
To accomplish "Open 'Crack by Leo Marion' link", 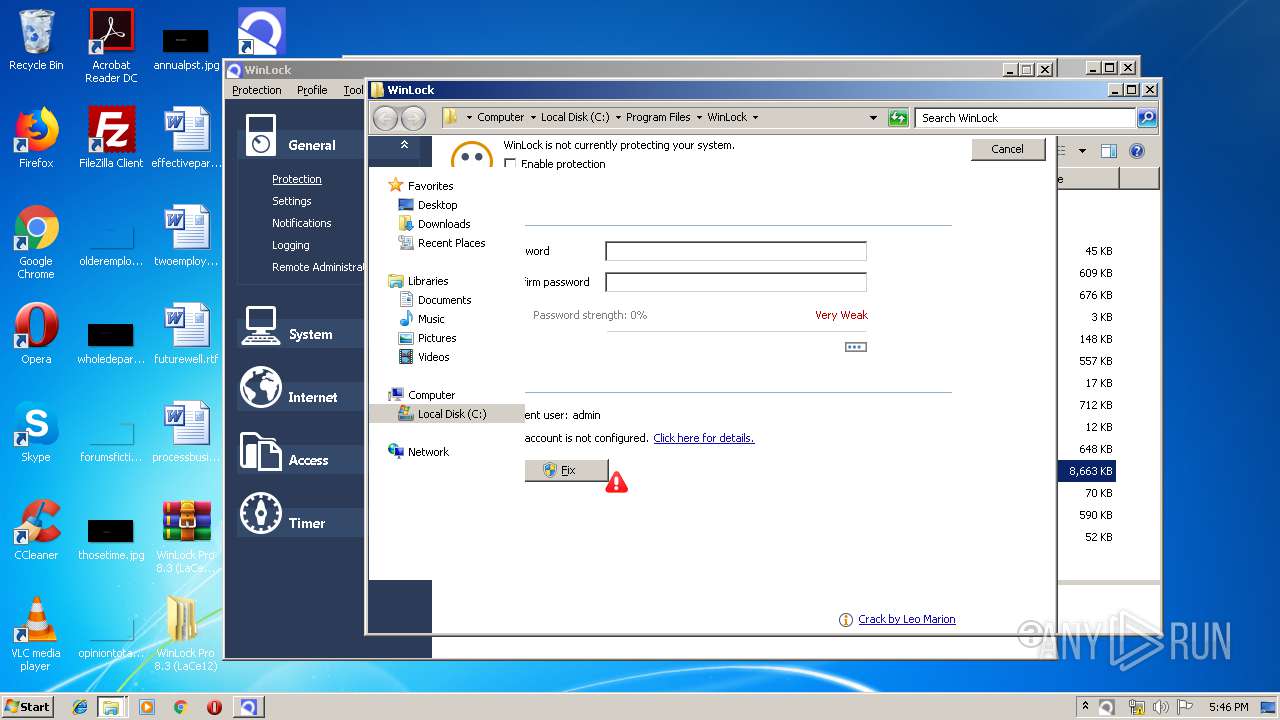I will pos(907,619).
